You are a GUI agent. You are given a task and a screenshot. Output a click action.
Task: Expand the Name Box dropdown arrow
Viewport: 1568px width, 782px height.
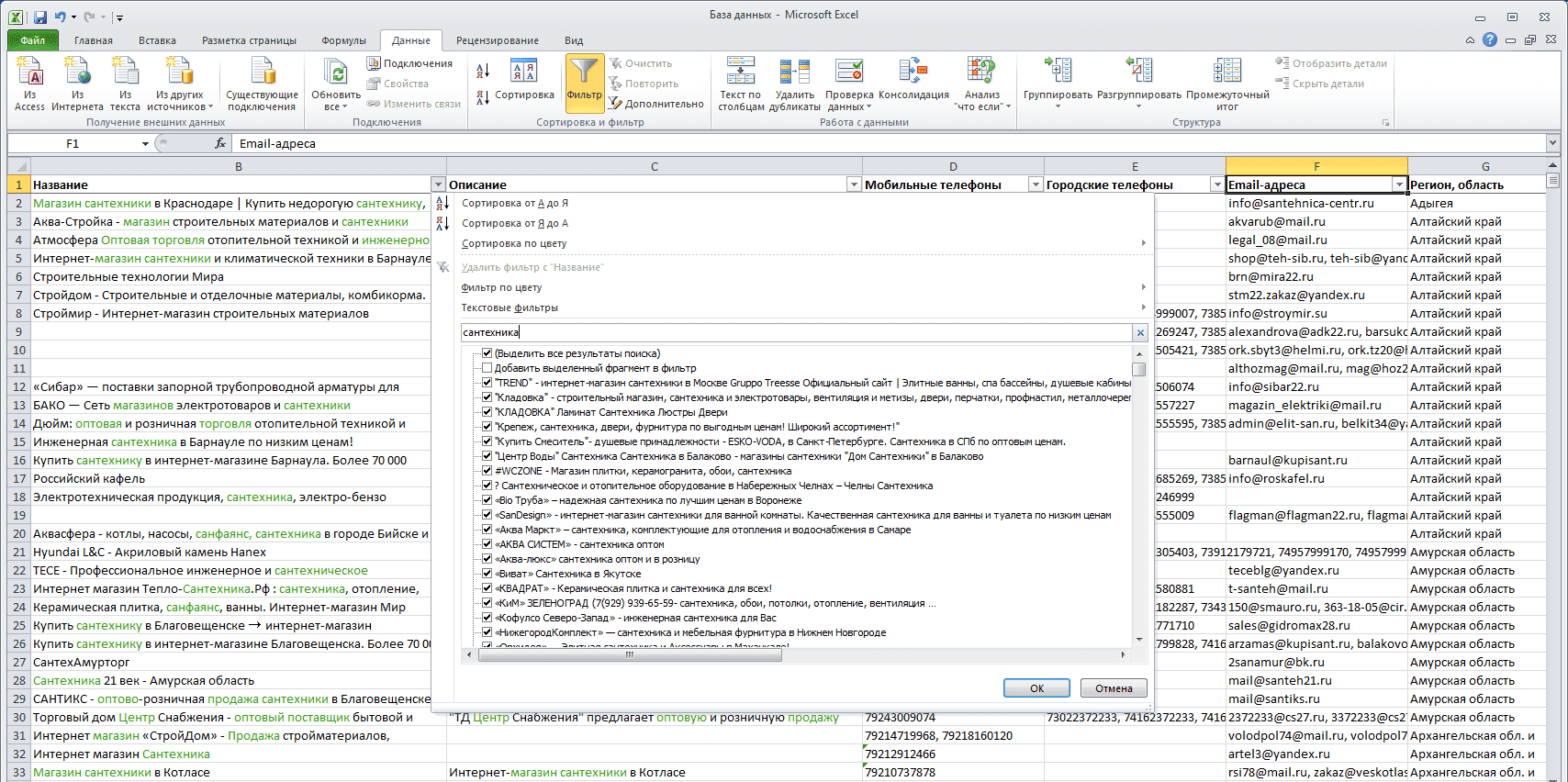pos(145,143)
